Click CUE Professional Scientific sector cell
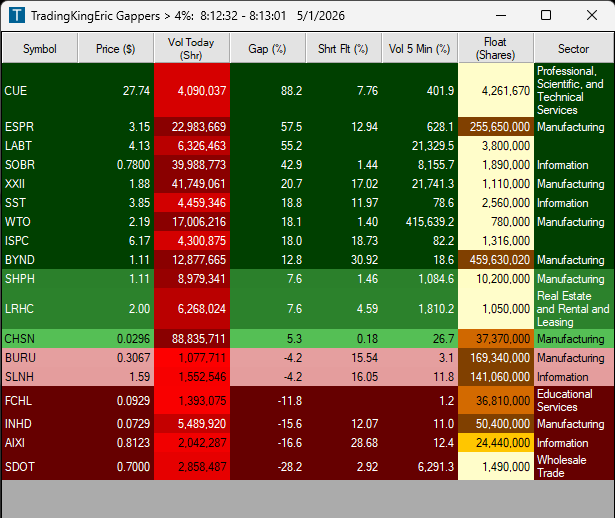This screenshot has width=615, height=518. pyautogui.click(x=574, y=91)
